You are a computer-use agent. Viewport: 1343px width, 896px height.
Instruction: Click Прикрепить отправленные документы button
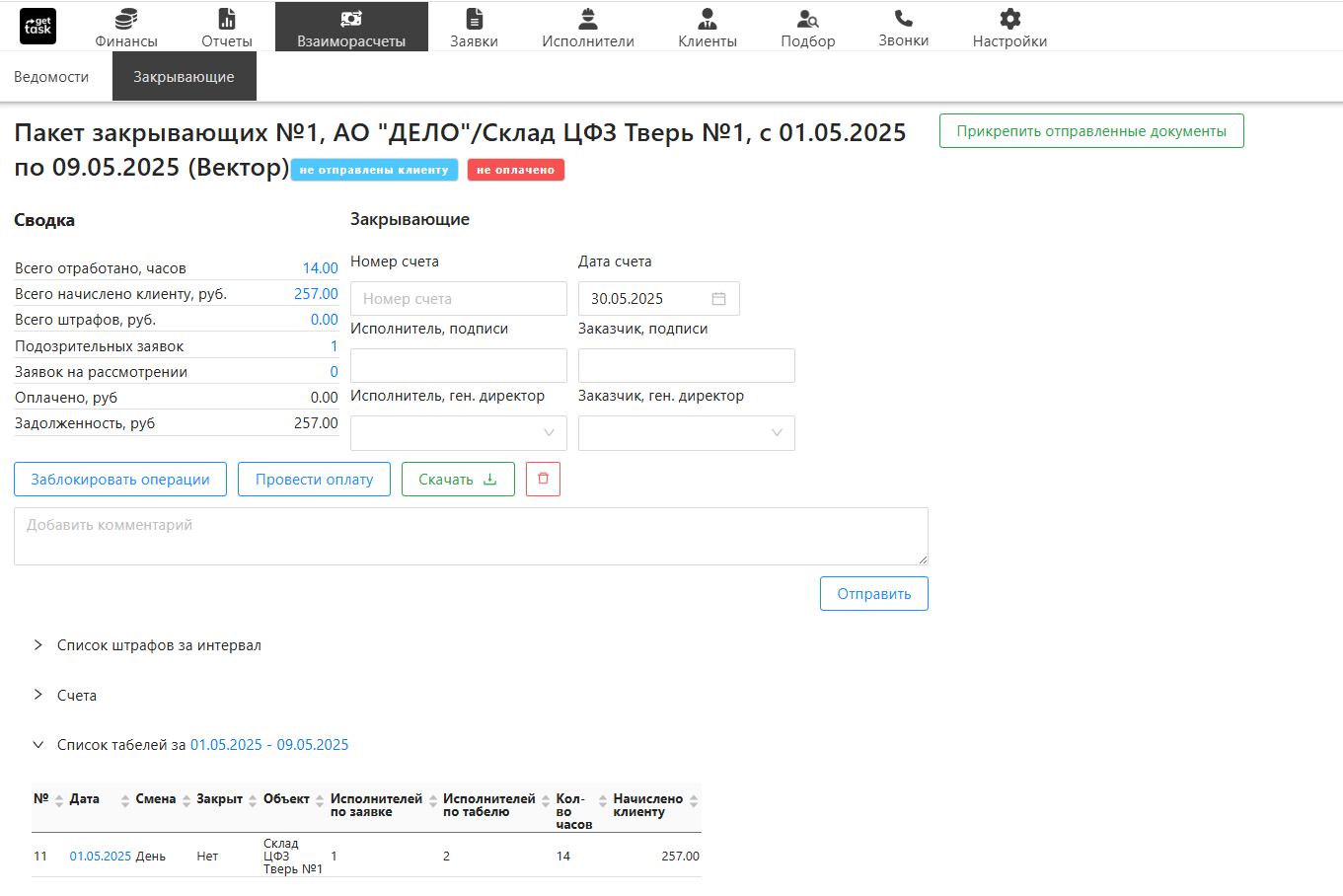(x=1091, y=131)
